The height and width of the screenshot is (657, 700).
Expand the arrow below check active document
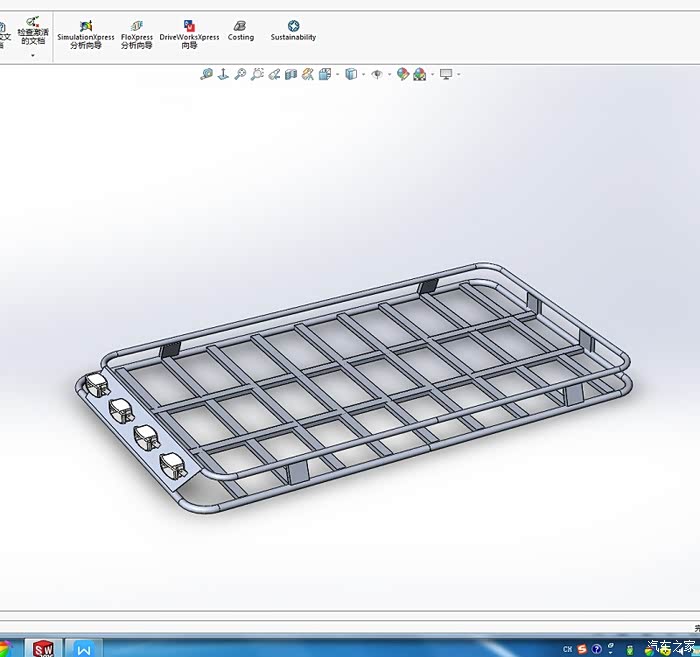coord(33,55)
